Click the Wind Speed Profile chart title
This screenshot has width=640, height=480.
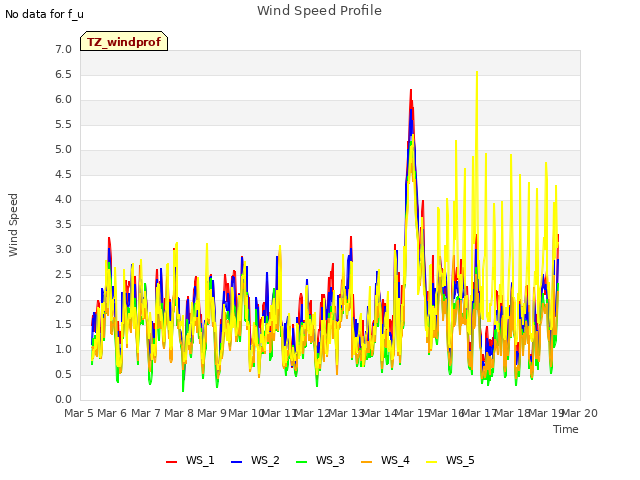click(x=319, y=11)
